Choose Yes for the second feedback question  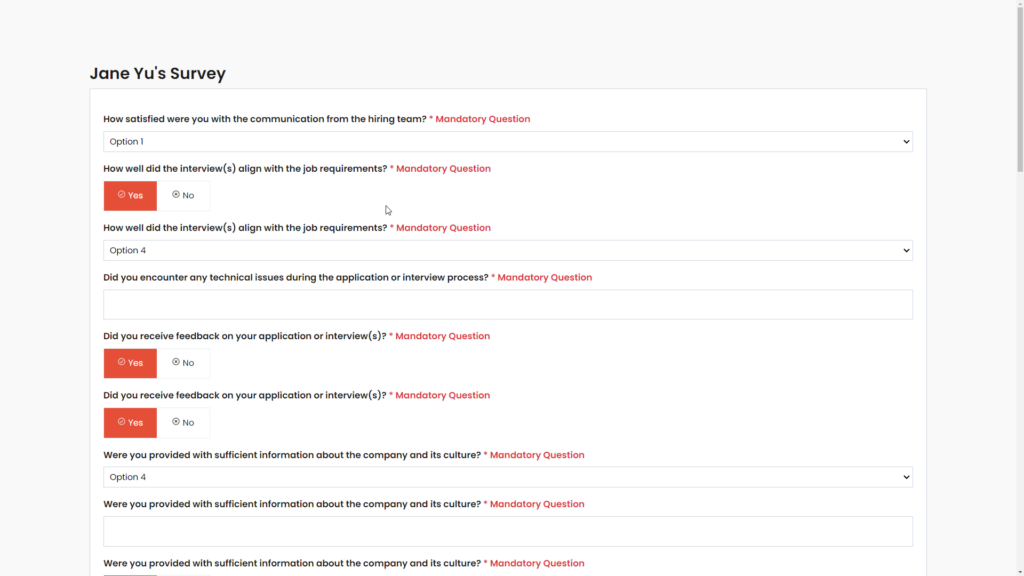130,423
